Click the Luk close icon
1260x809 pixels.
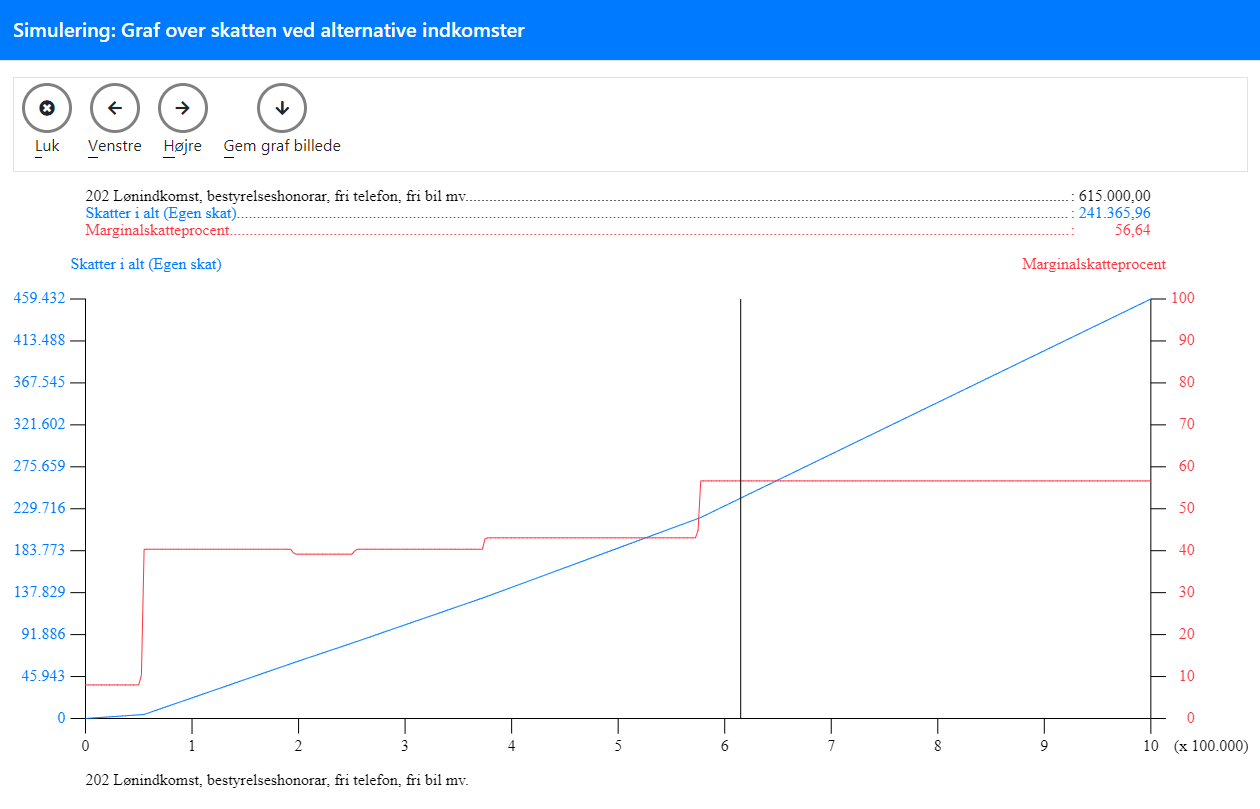(x=47, y=108)
